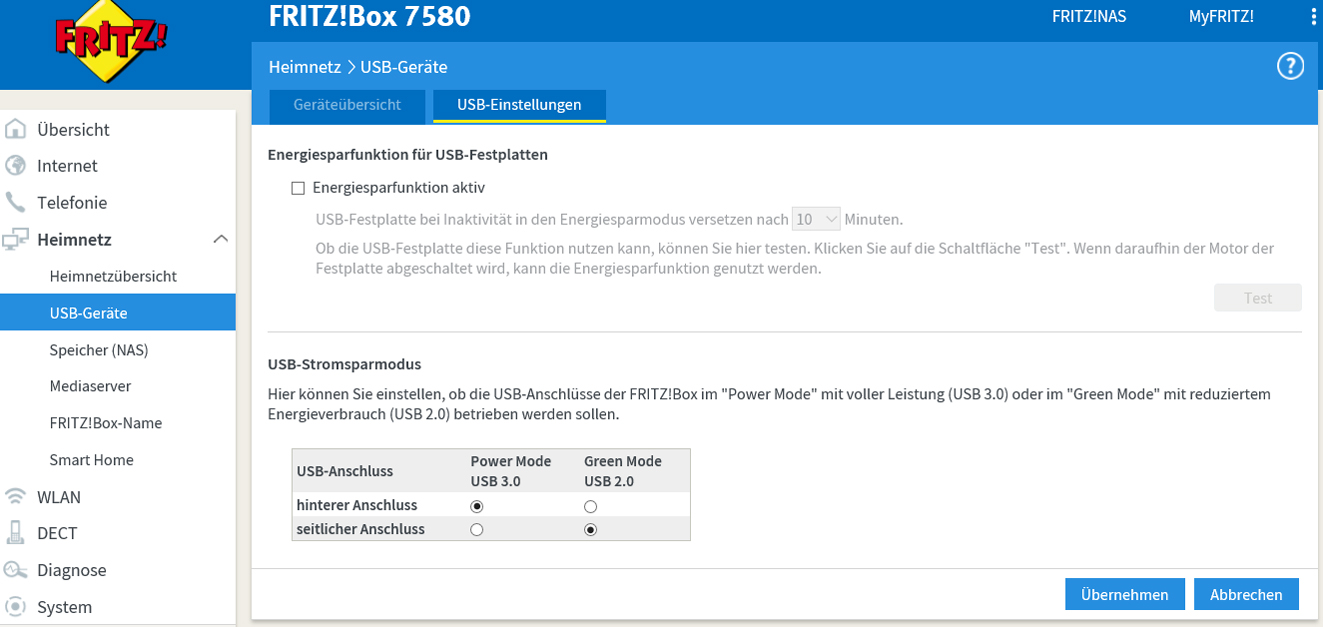Collapse the Heimnetz menu chevron
Screen dimensions: 1323x627
coord(221,239)
